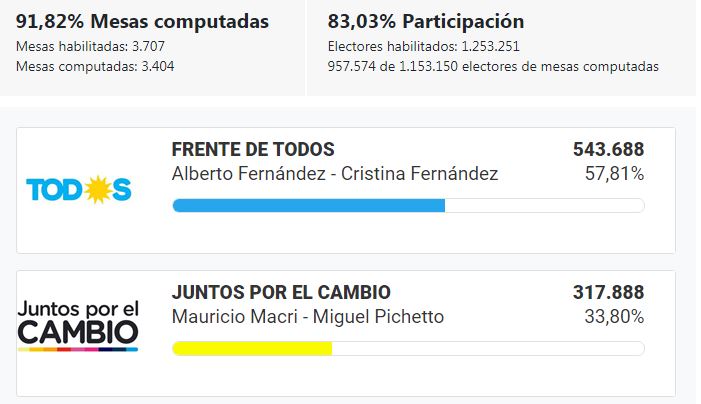Select the JUNTOS POR EL CAMBIO party heading
Viewport: 701px width, 404px height.
point(281,292)
